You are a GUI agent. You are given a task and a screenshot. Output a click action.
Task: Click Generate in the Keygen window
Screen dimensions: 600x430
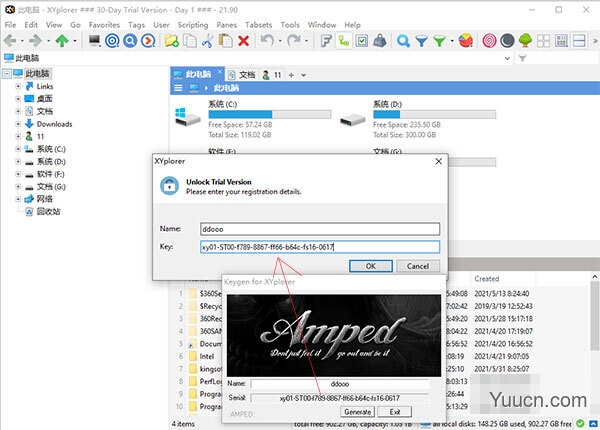357,412
